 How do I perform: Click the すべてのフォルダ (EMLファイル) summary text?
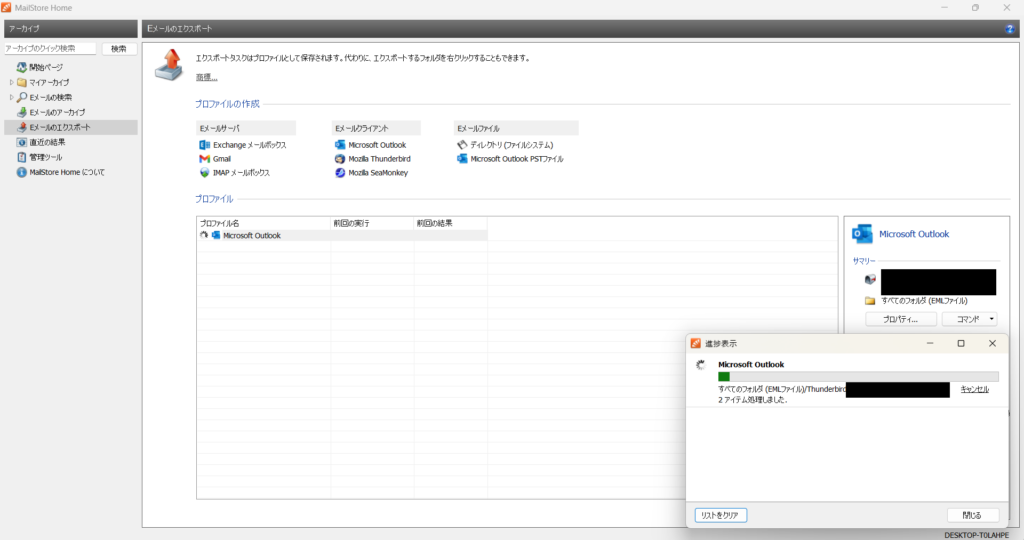pos(924,301)
